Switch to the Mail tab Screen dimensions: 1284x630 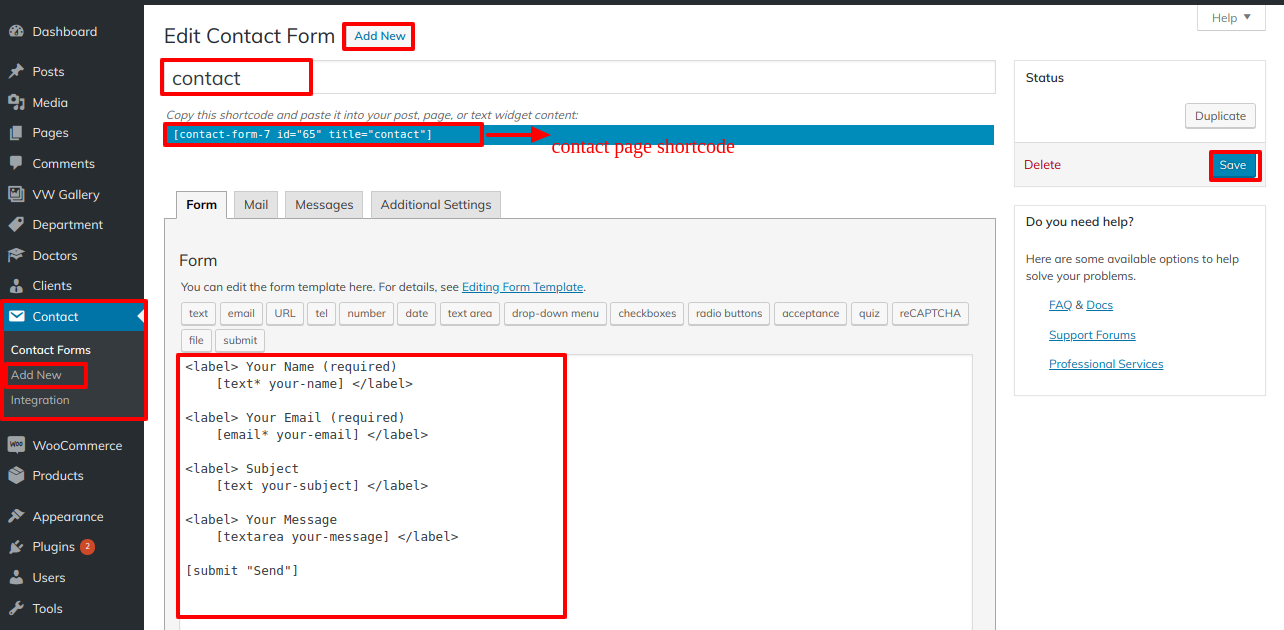[x=256, y=205]
